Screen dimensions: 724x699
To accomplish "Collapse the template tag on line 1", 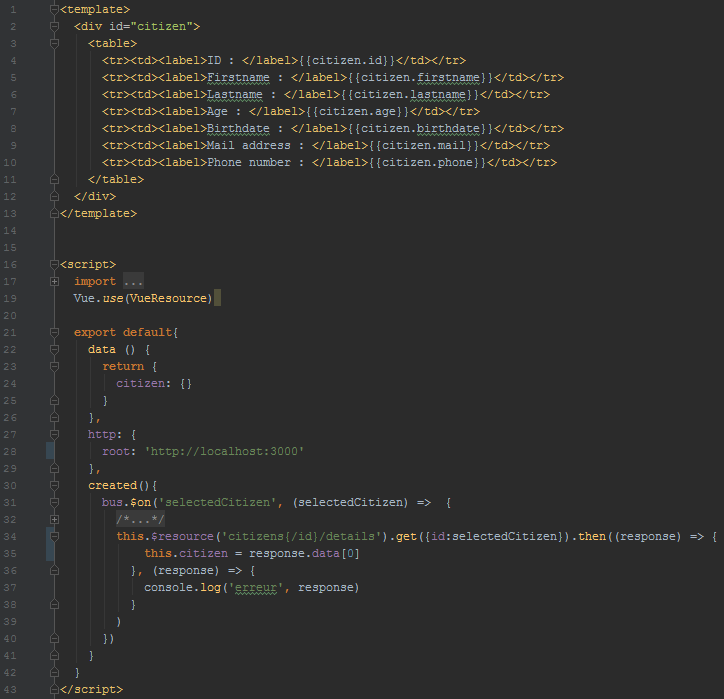I will pos(53,10).
